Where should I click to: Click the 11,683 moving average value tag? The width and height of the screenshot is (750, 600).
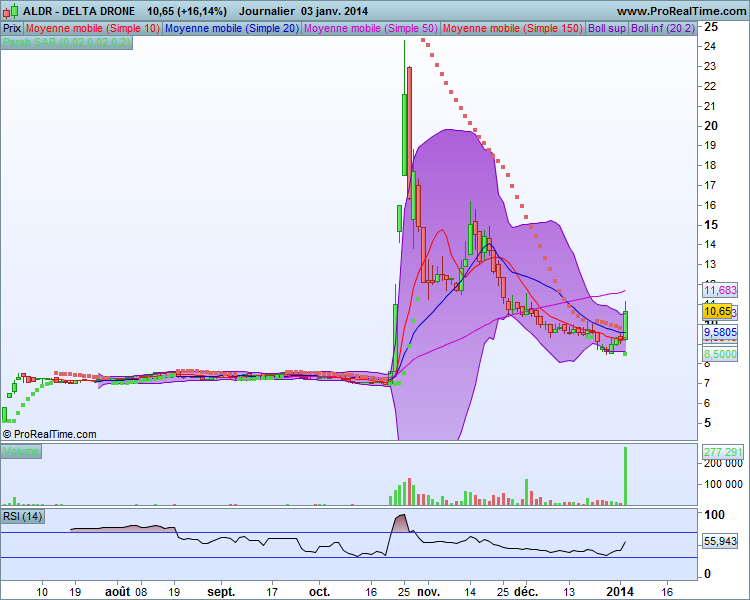(720, 290)
